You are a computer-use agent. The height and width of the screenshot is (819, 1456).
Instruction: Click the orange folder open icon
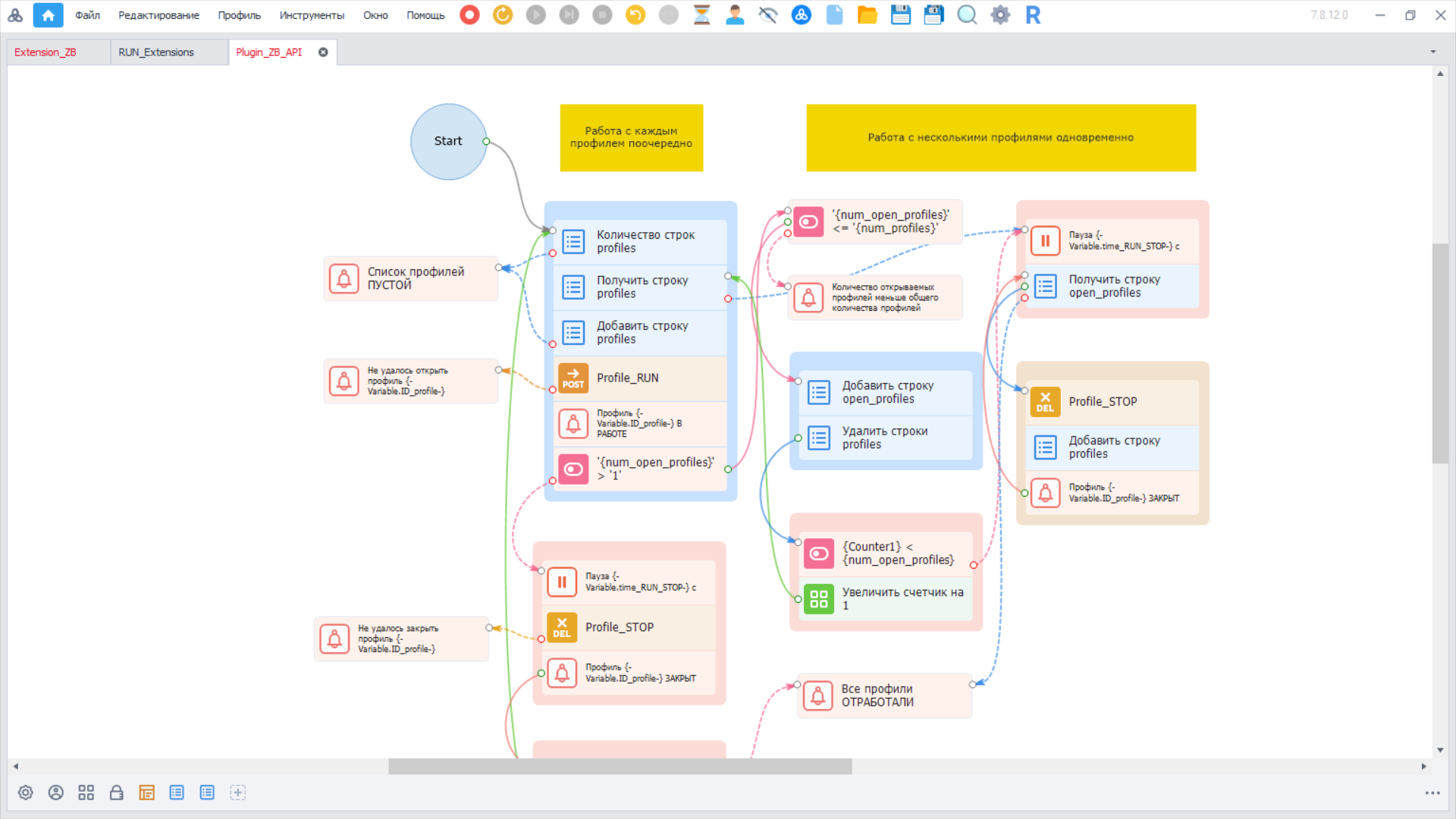(x=867, y=15)
